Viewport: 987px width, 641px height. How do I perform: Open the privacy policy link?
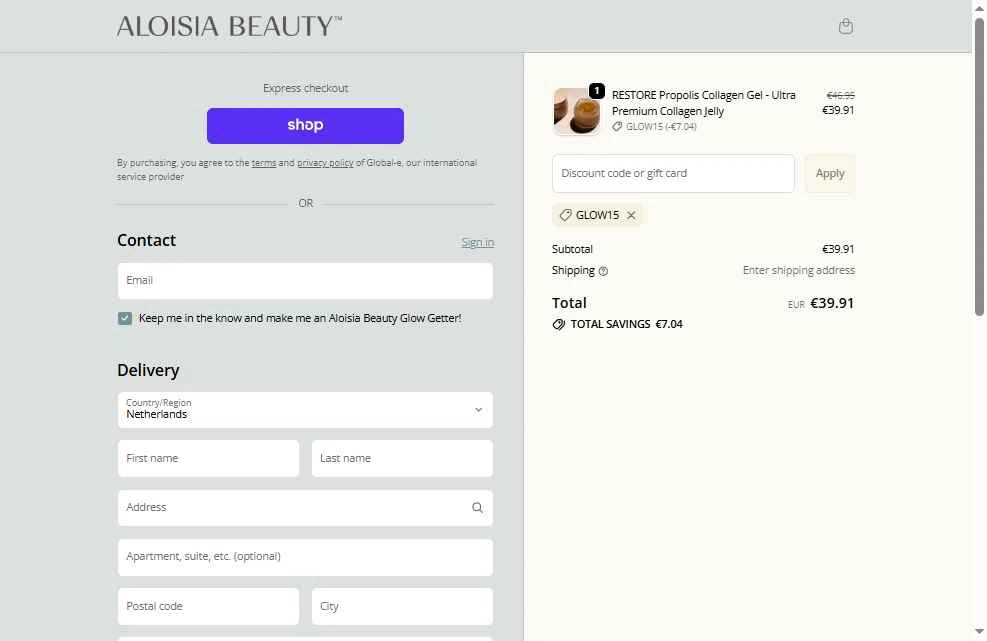pyautogui.click(x=325, y=163)
